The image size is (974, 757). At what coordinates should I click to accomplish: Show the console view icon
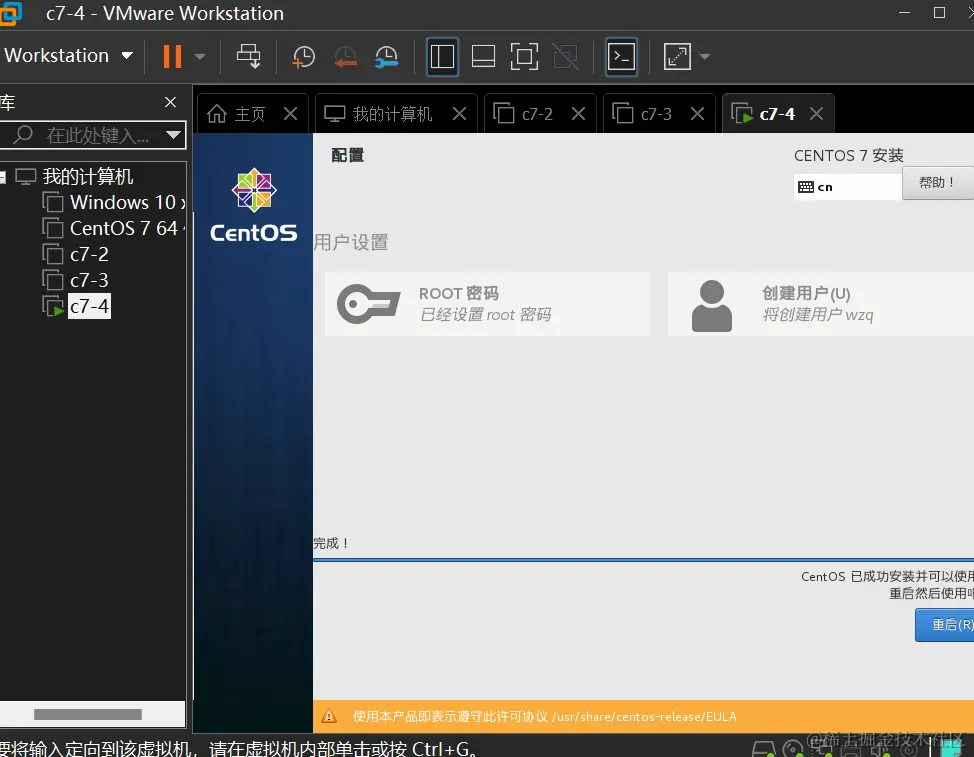click(x=621, y=57)
